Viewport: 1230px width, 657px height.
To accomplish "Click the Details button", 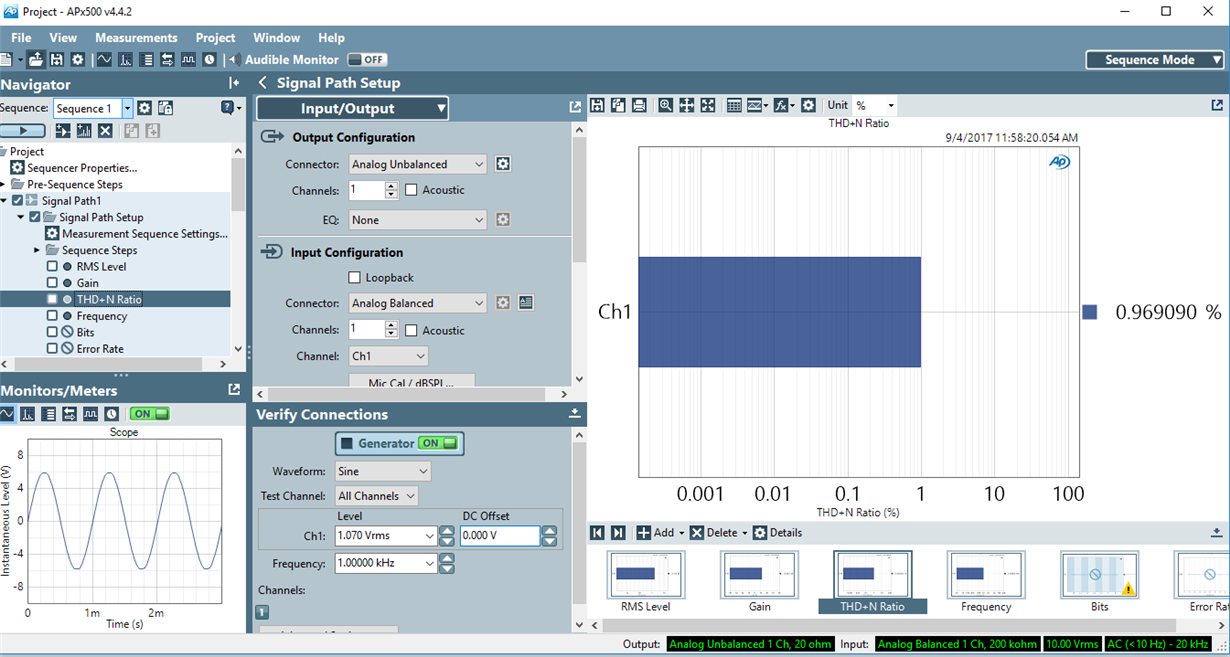I will point(777,533).
